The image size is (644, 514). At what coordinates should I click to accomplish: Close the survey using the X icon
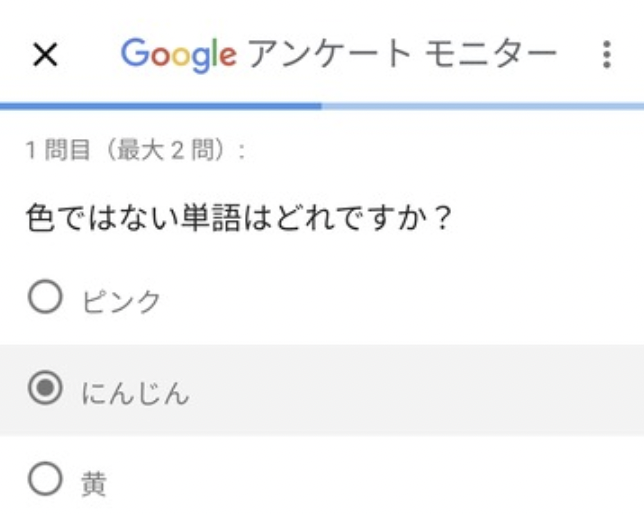point(45,55)
